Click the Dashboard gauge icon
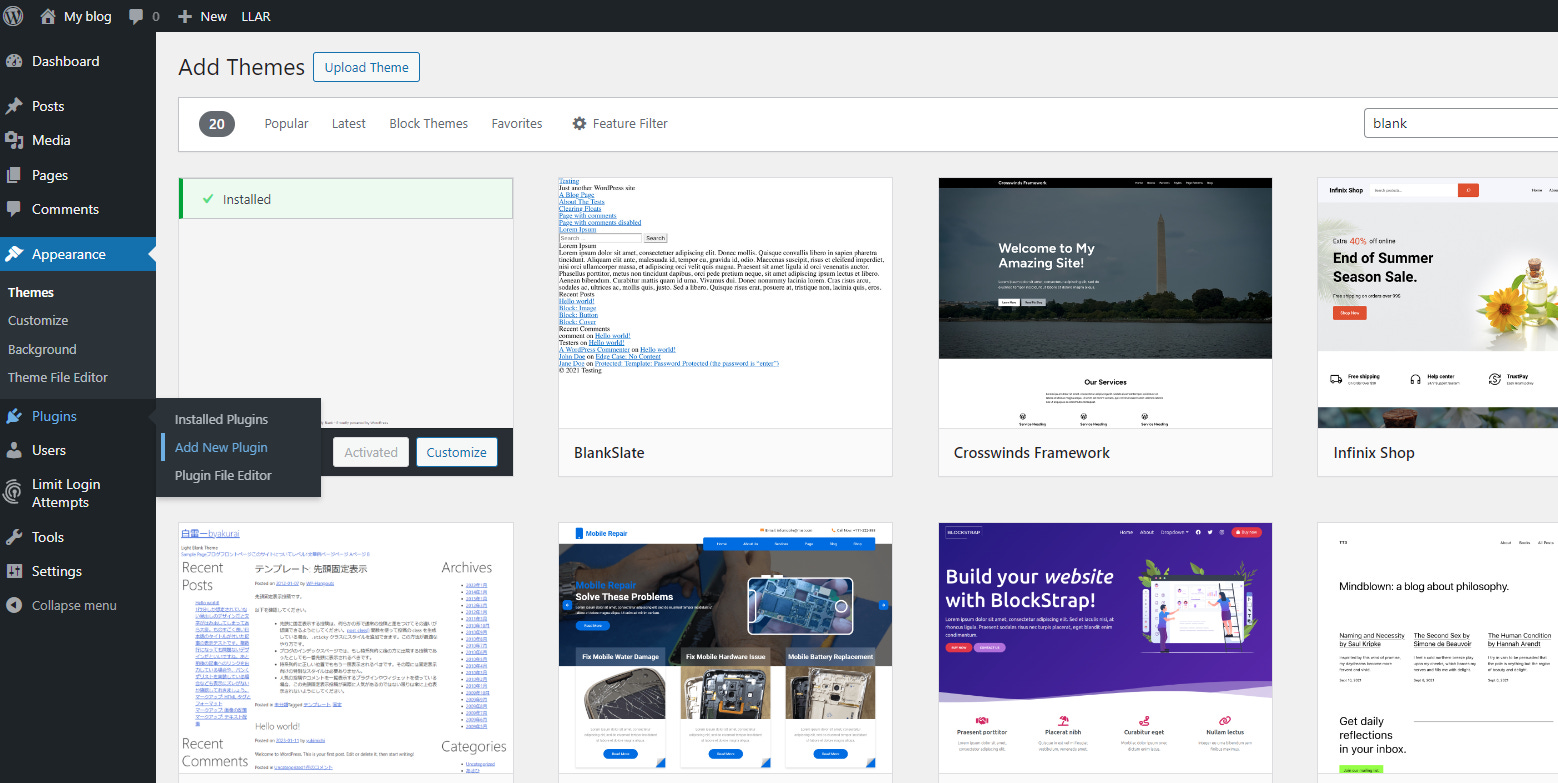 click(x=14, y=61)
